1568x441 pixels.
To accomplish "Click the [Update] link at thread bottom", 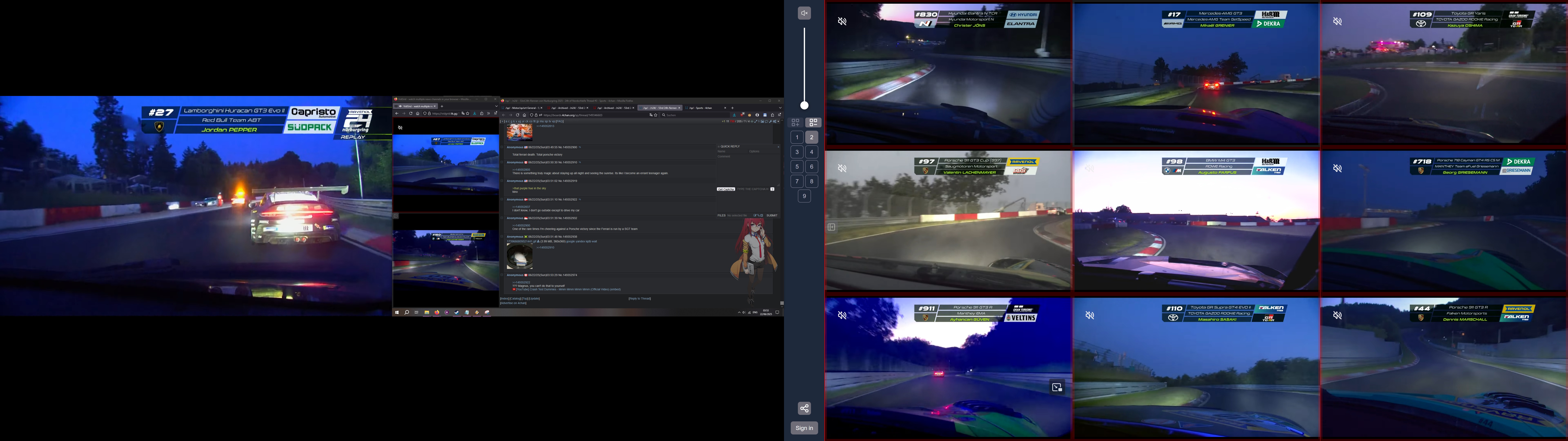I will pyautogui.click(x=535, y=298).
